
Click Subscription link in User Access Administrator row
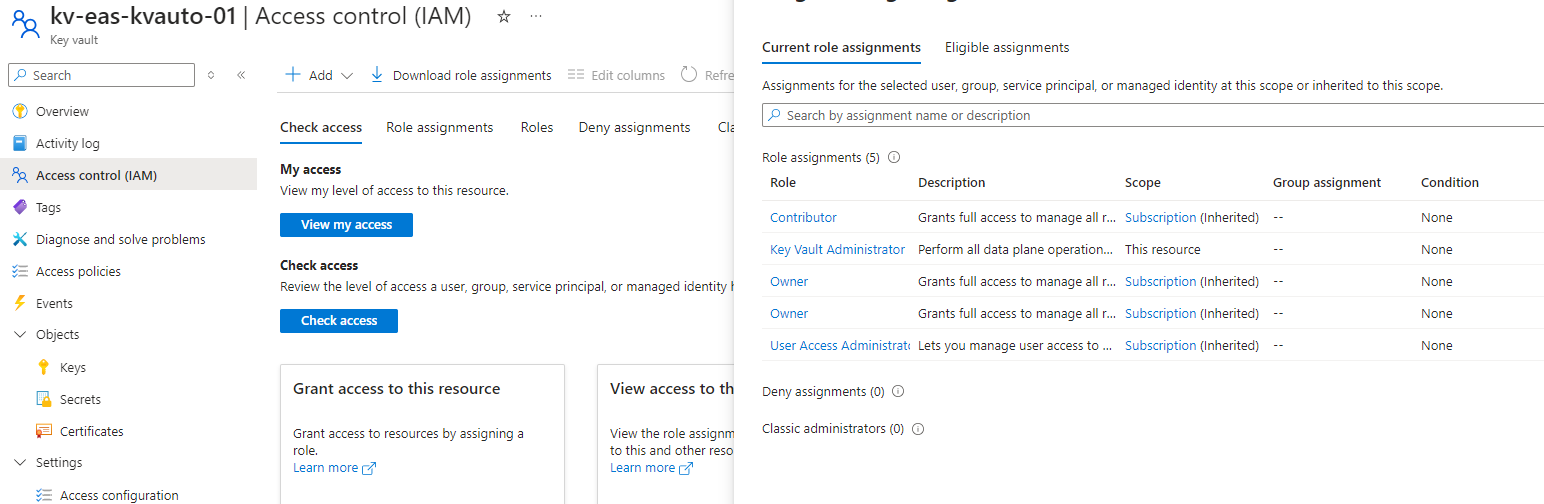coord(1160,345)
